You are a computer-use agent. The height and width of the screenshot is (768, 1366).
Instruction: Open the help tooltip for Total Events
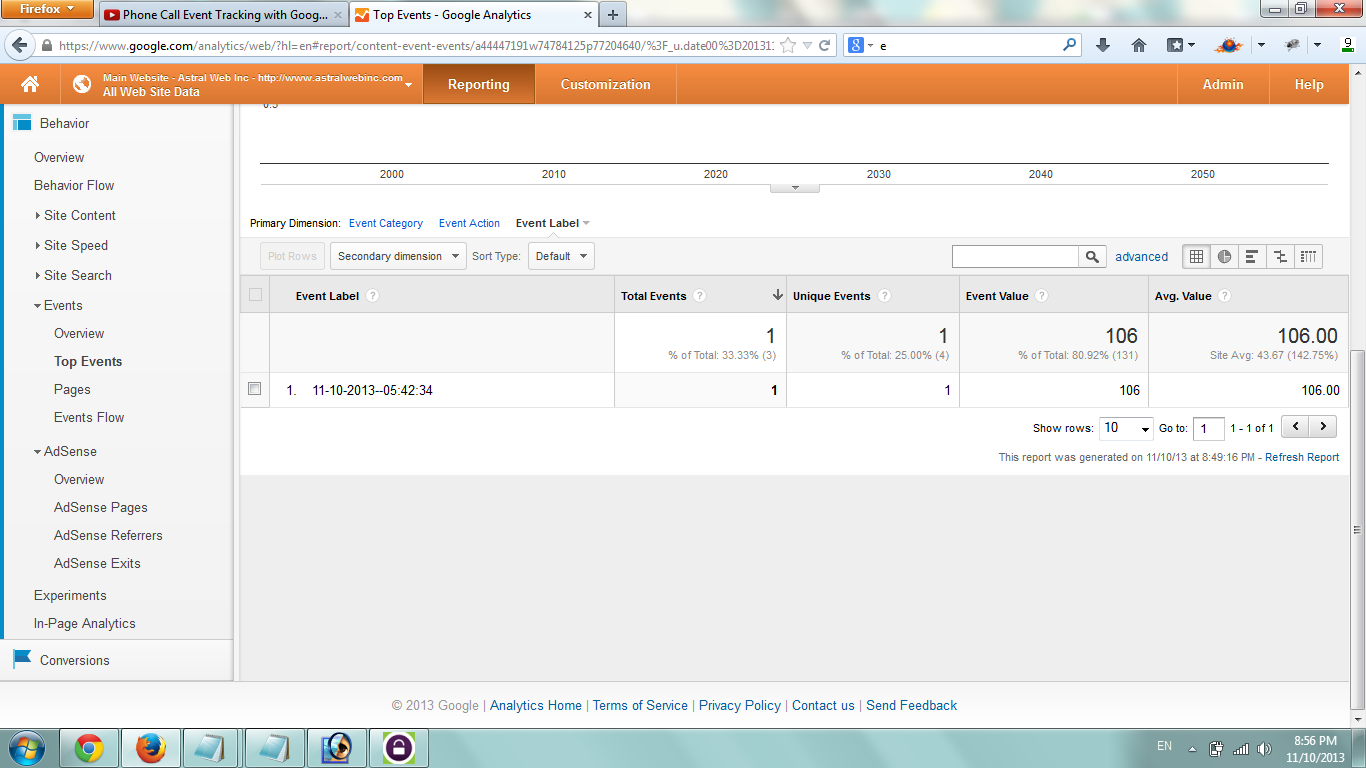coord(700,296)
